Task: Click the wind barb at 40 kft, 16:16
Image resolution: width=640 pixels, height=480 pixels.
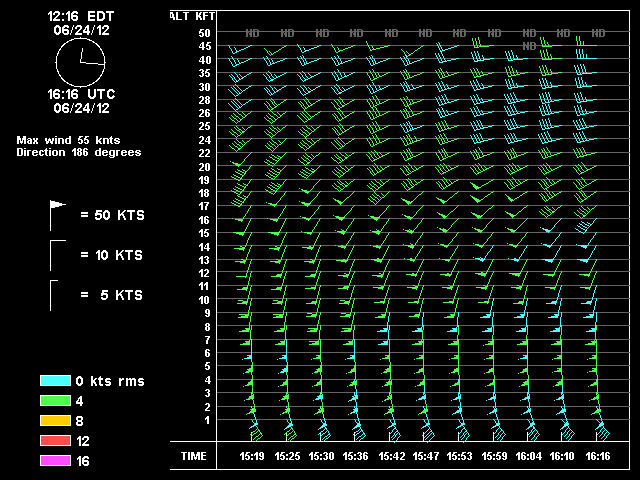Action: (586, 54)
